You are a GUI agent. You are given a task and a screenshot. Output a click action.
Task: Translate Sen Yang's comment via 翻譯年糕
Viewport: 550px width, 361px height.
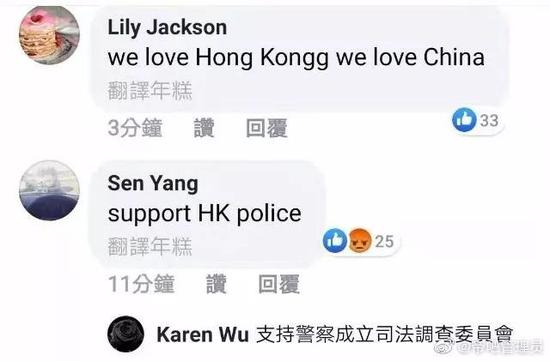150,246
